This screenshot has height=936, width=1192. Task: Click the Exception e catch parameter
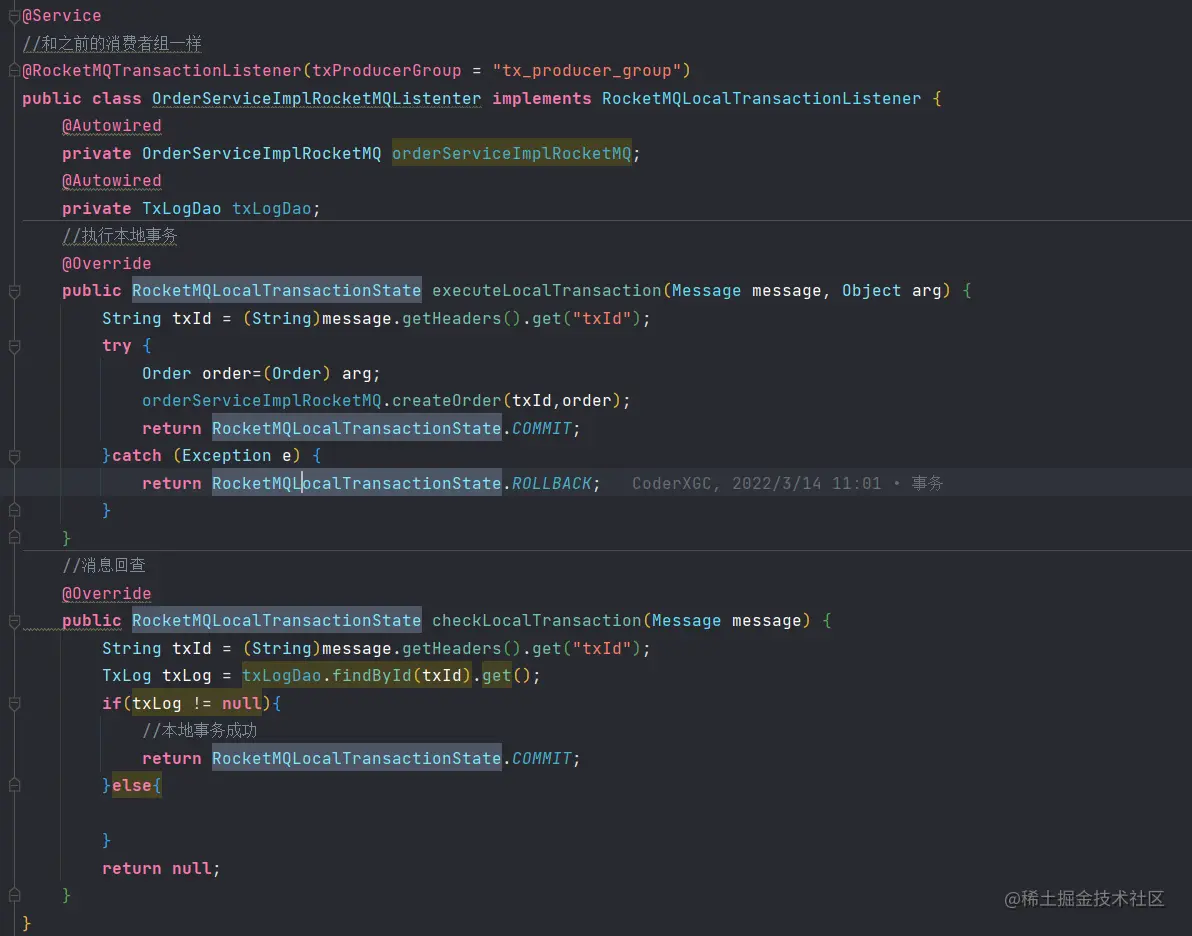click(236, 455)
